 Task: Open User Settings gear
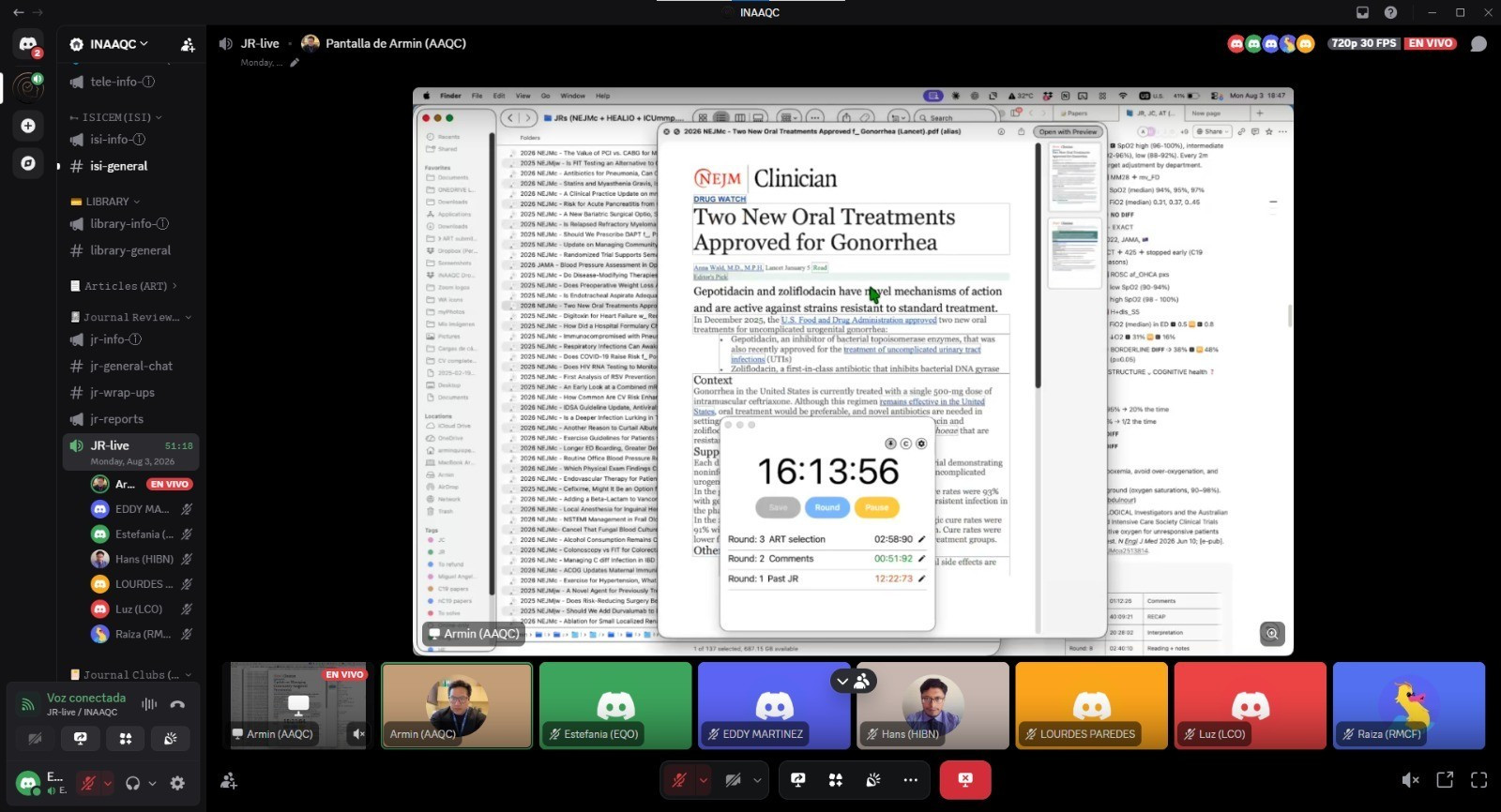click(177, 783)
